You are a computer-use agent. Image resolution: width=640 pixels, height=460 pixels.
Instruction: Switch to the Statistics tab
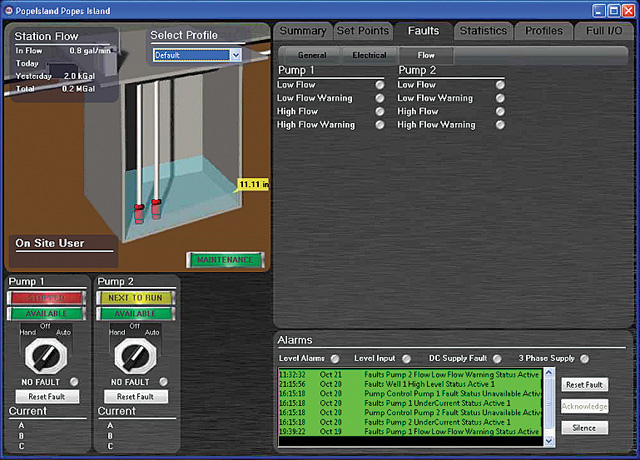483,31
